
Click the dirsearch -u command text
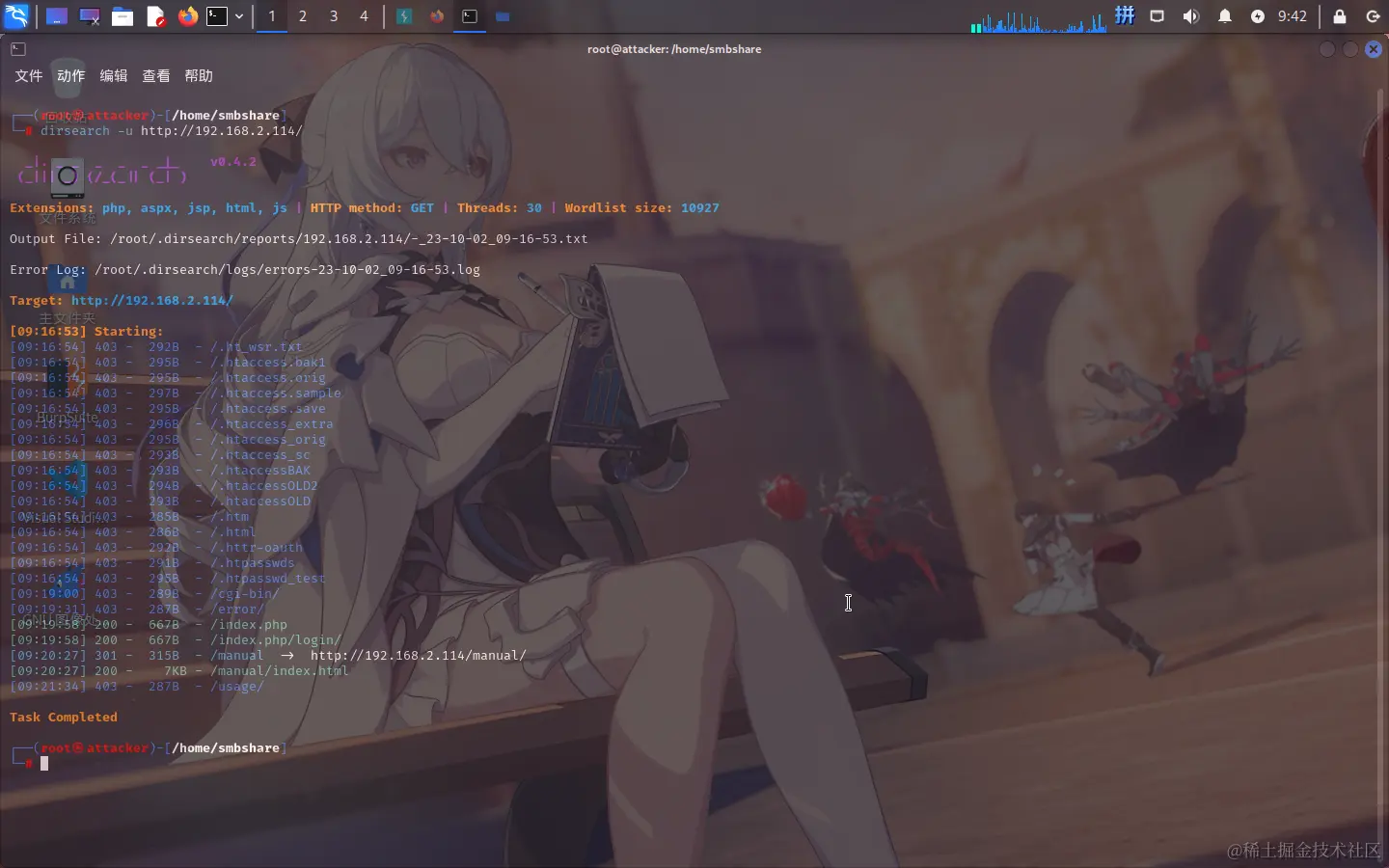tap(172, 131)
